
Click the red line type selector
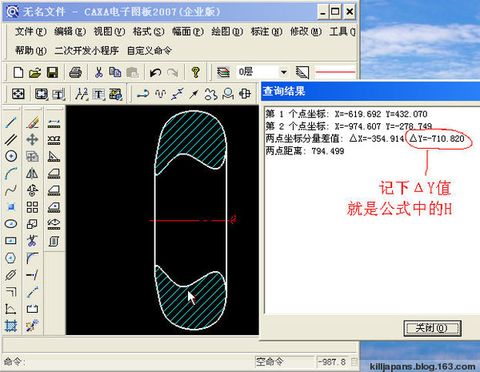tap(335, 72)
